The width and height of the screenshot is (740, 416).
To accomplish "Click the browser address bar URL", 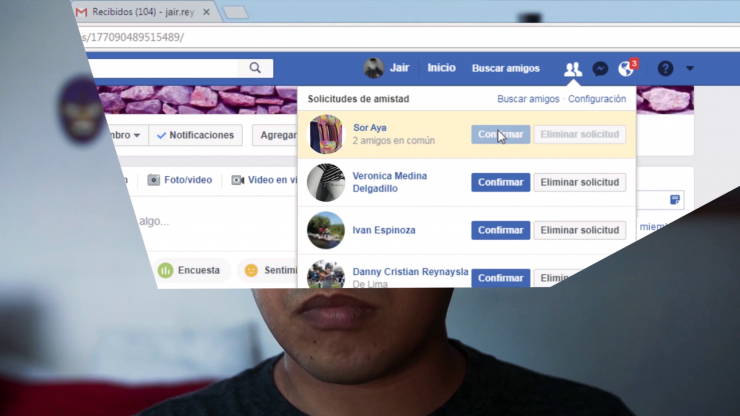I will pos(133,37).
